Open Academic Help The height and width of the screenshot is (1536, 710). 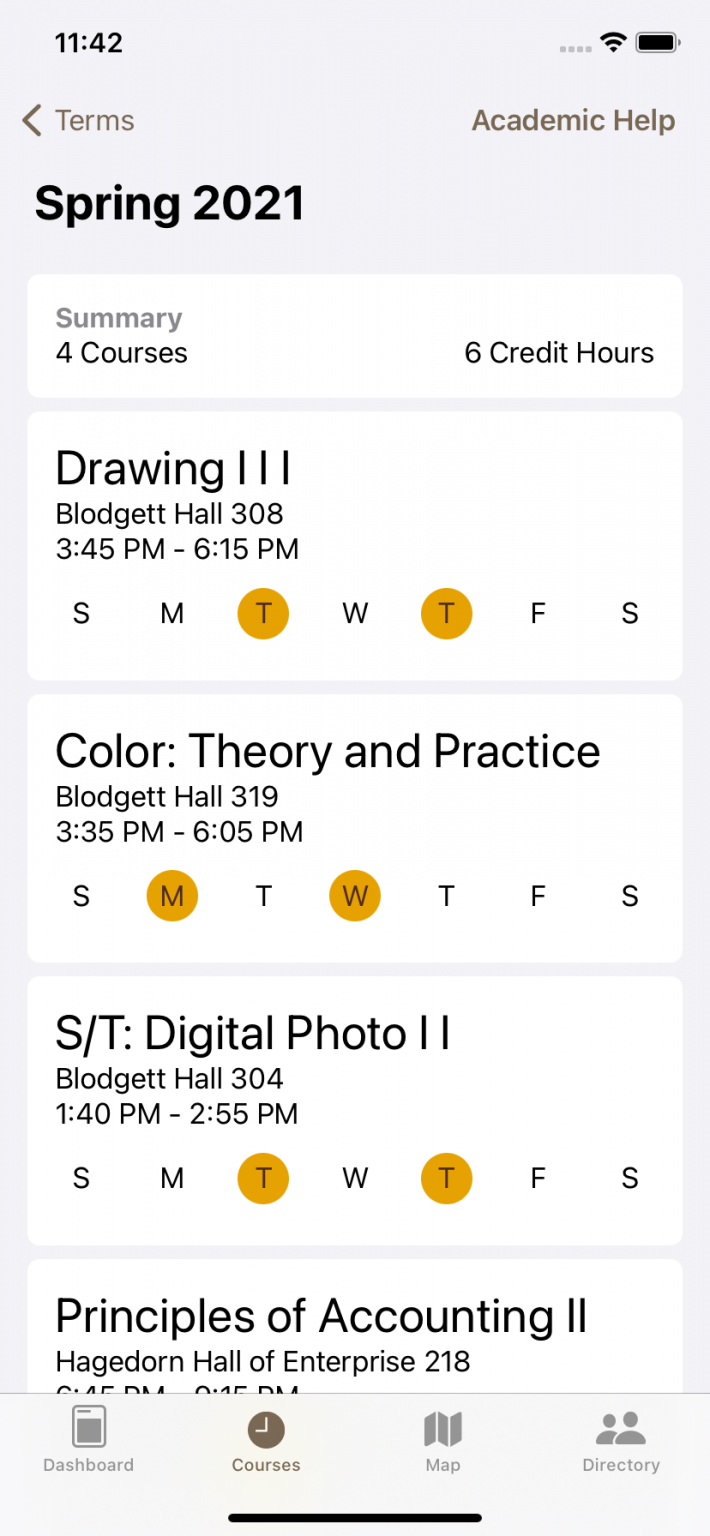coord(573,121)
